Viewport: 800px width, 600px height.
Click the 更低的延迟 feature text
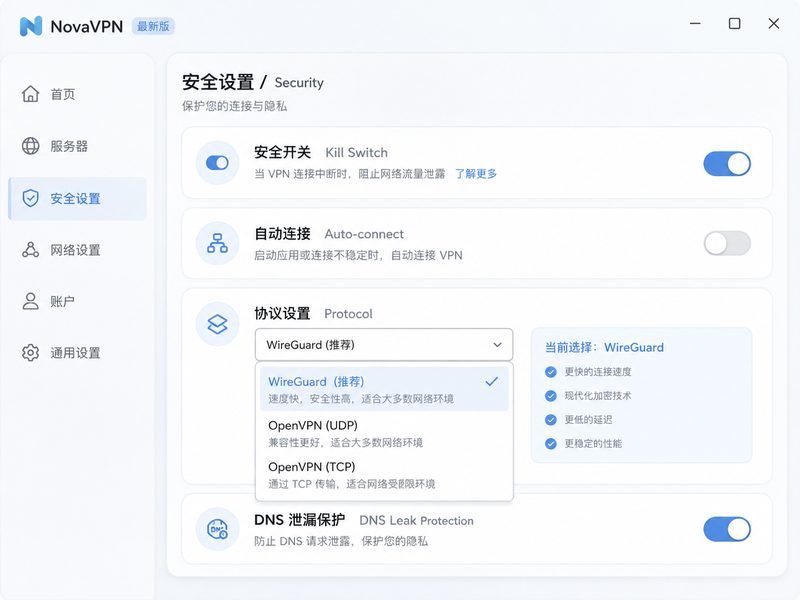point(588,420)
